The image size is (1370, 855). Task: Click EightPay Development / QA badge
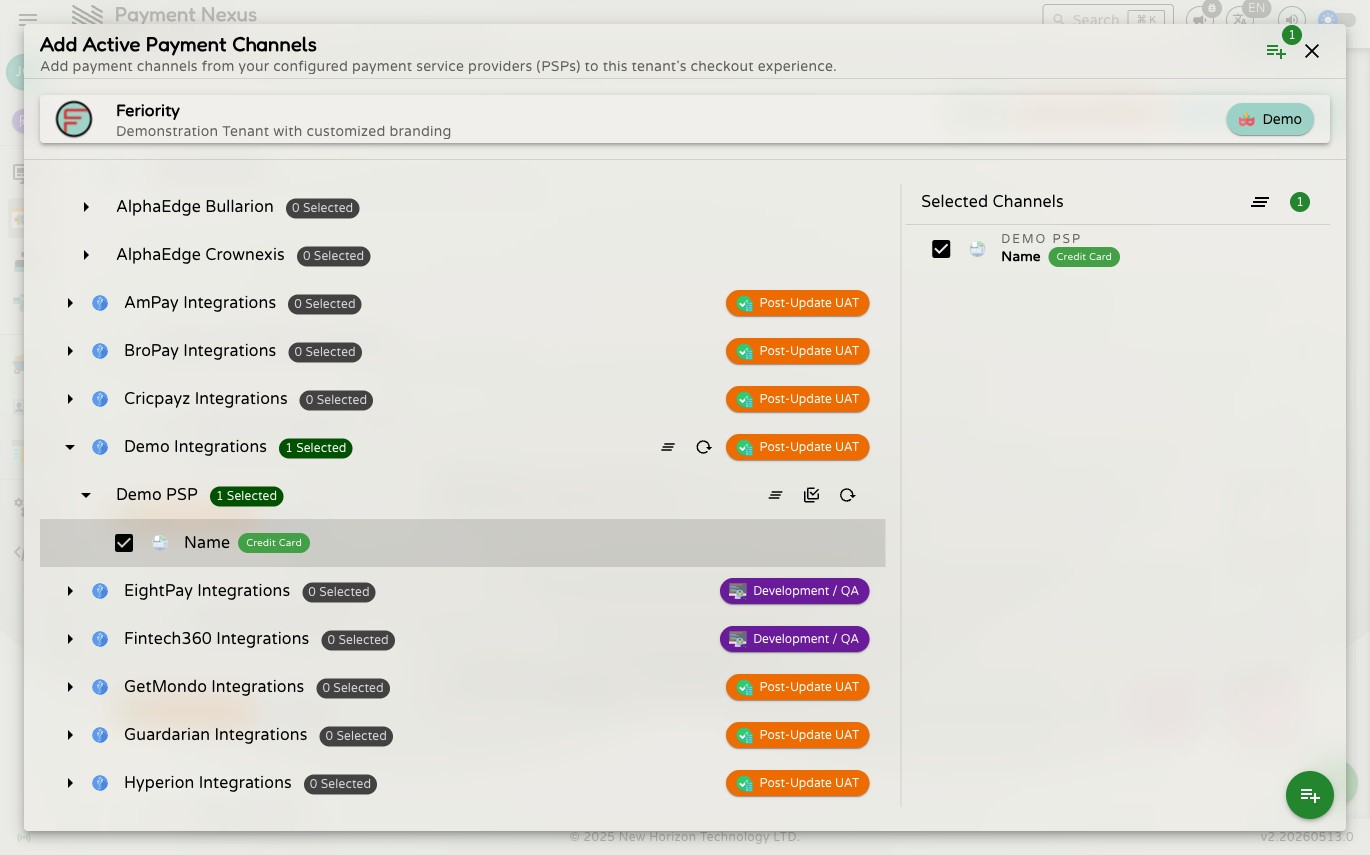pos(795,591)
